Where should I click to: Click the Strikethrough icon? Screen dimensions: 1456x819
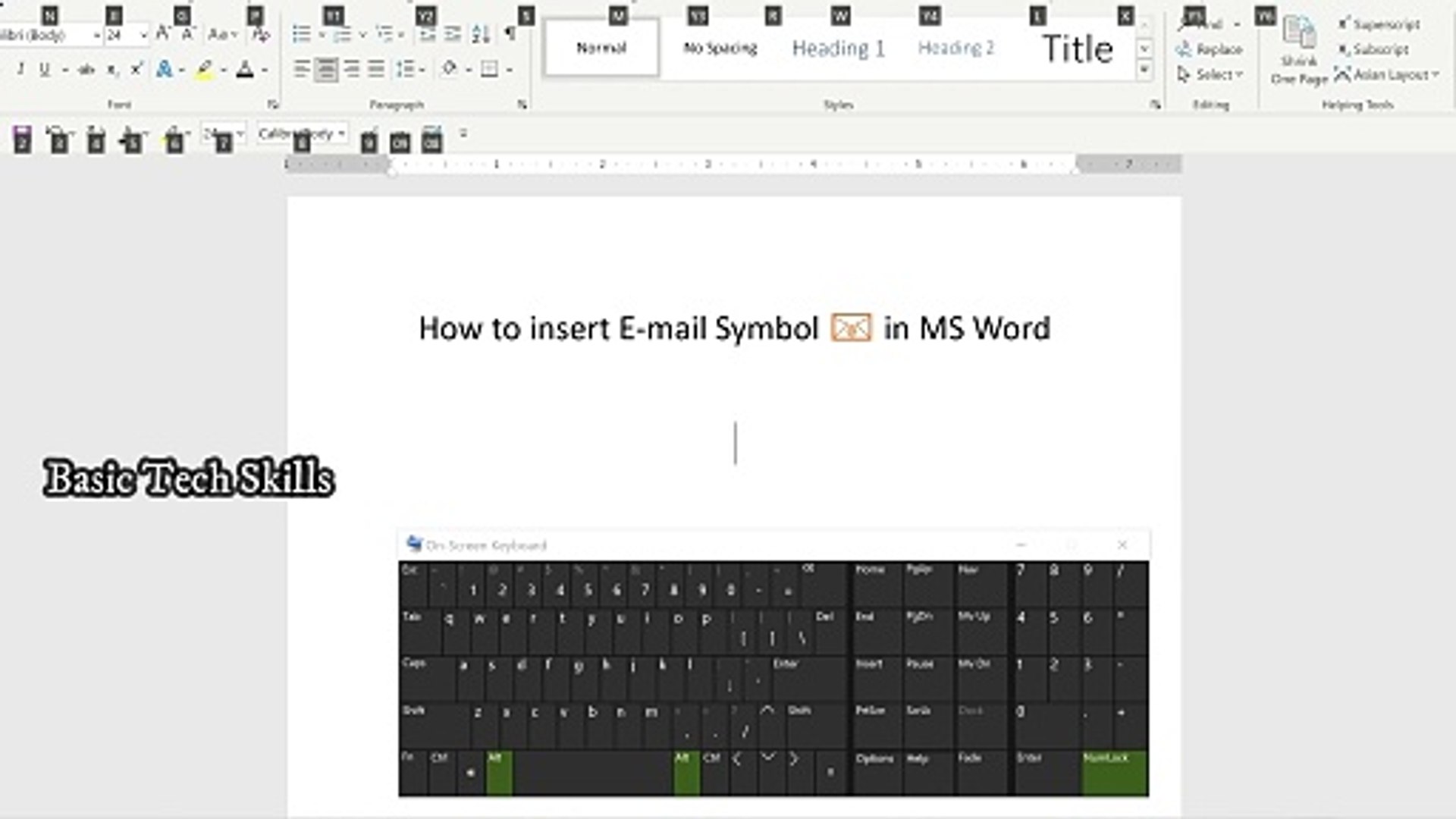click(86, 71)
